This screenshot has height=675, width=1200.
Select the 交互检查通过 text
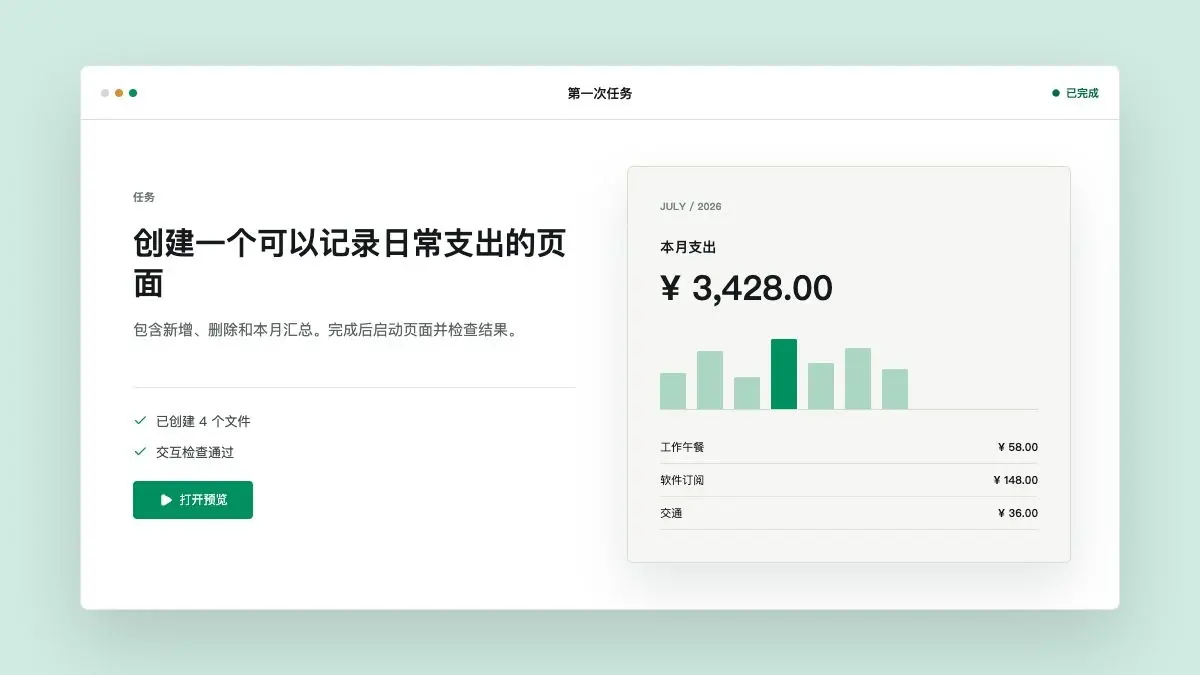click(x=195, y=452)
